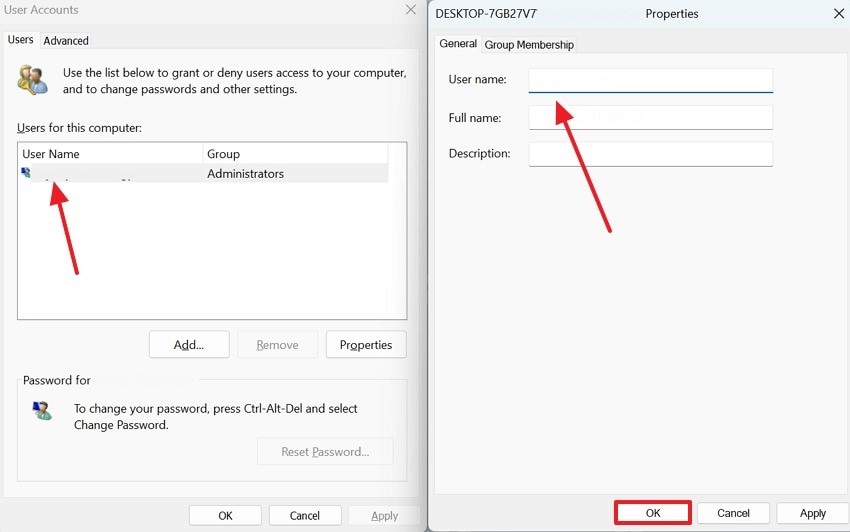This screenshot has width=850, height=532.
Task: Select the General tab in Properties
Action: (x=458, y=43)
